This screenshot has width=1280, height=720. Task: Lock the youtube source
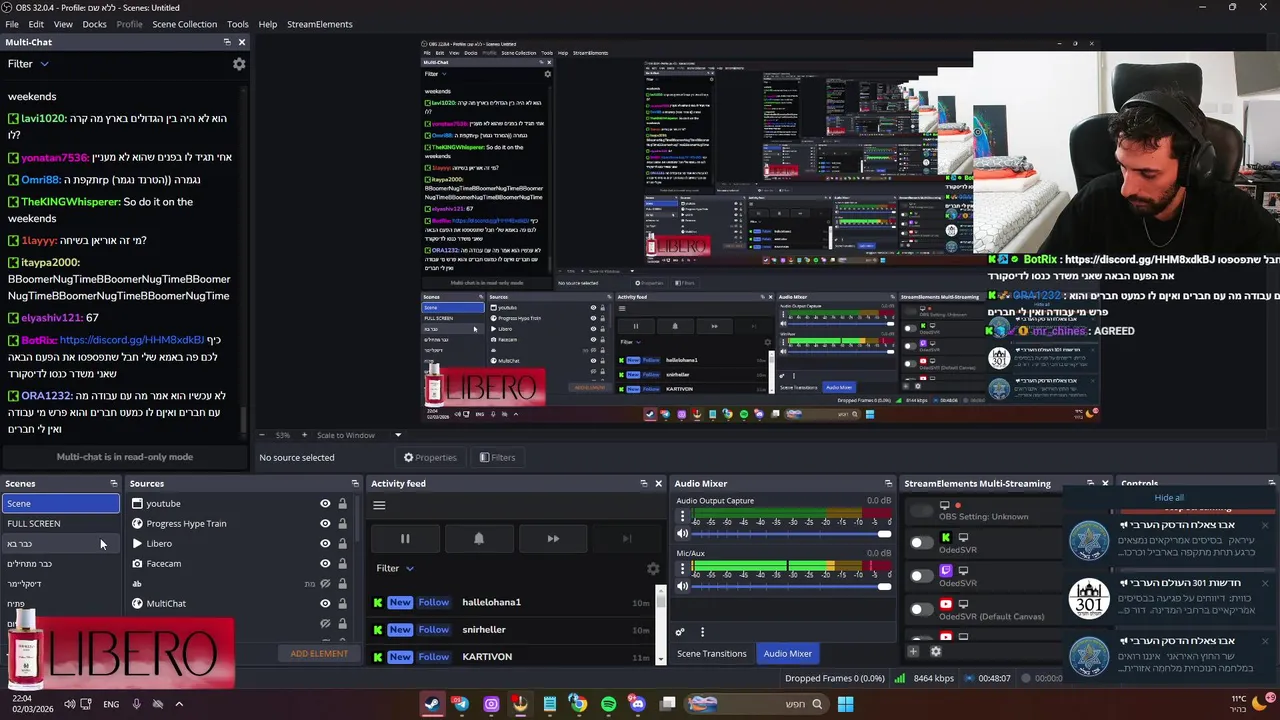pyautogui.click(x=342, y=503)
